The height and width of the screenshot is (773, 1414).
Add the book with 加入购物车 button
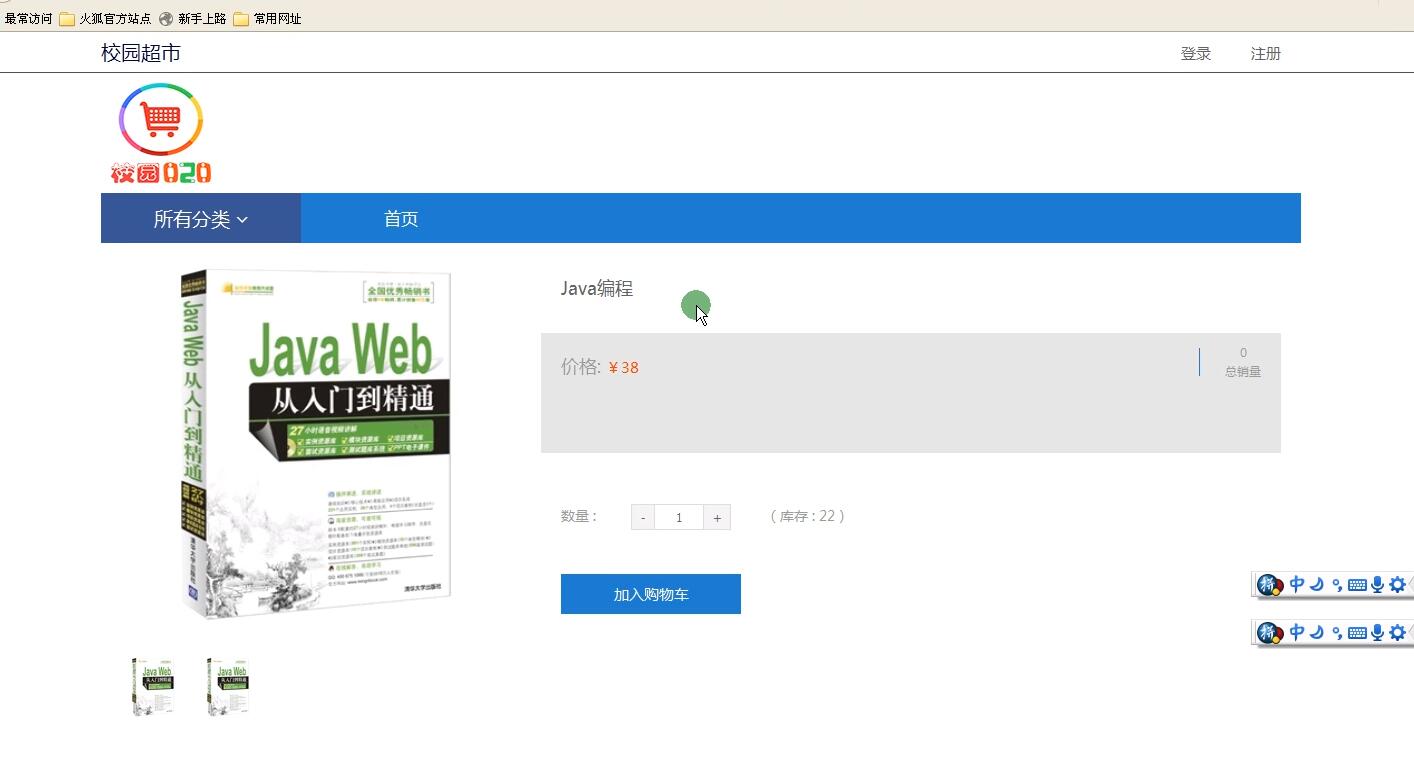[x=651, y=594]
